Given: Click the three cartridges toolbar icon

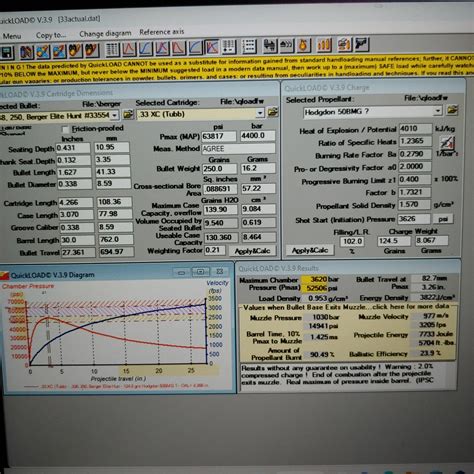Looking at the screenshot, I should click(324, 45).
